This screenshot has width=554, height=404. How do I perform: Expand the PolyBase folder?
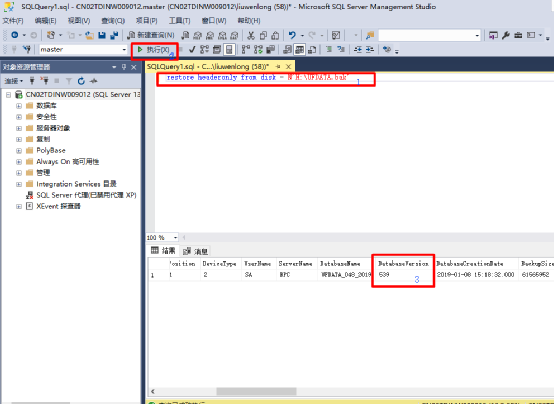pos(19,150)
